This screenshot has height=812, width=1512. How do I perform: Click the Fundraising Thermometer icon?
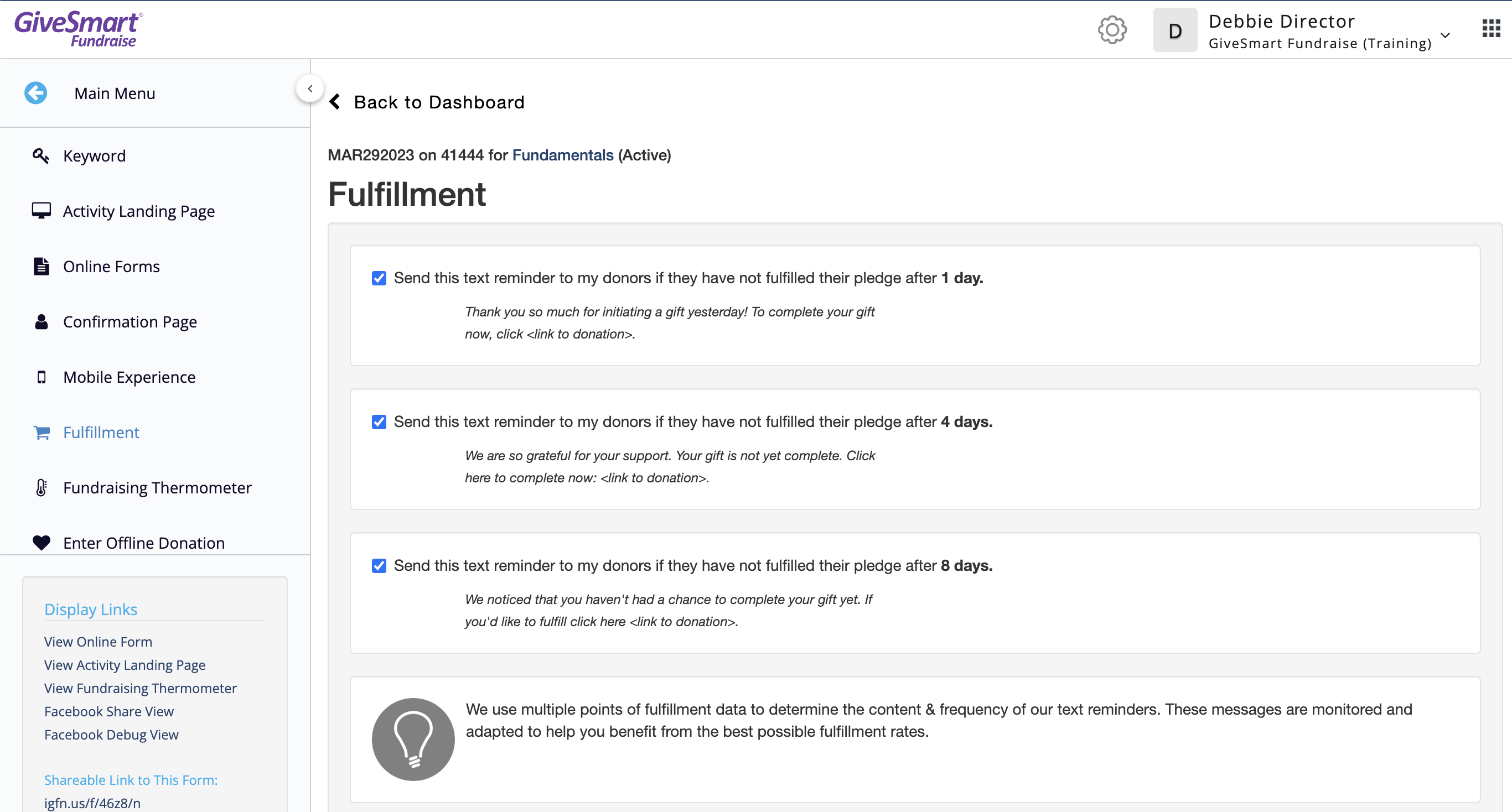tap(40, 487)
